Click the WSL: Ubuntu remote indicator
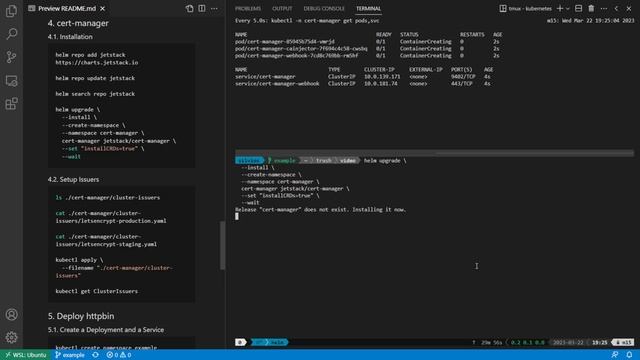Viewport: 640px width, 360px height. pyautogui.click(x=25, y=355)
